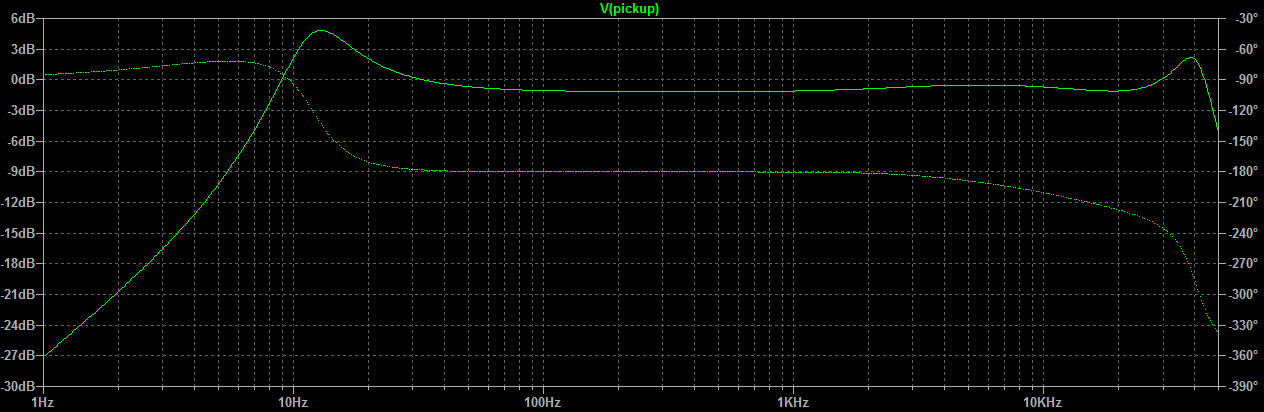Select the -3dB magnitude axis label

22,110
